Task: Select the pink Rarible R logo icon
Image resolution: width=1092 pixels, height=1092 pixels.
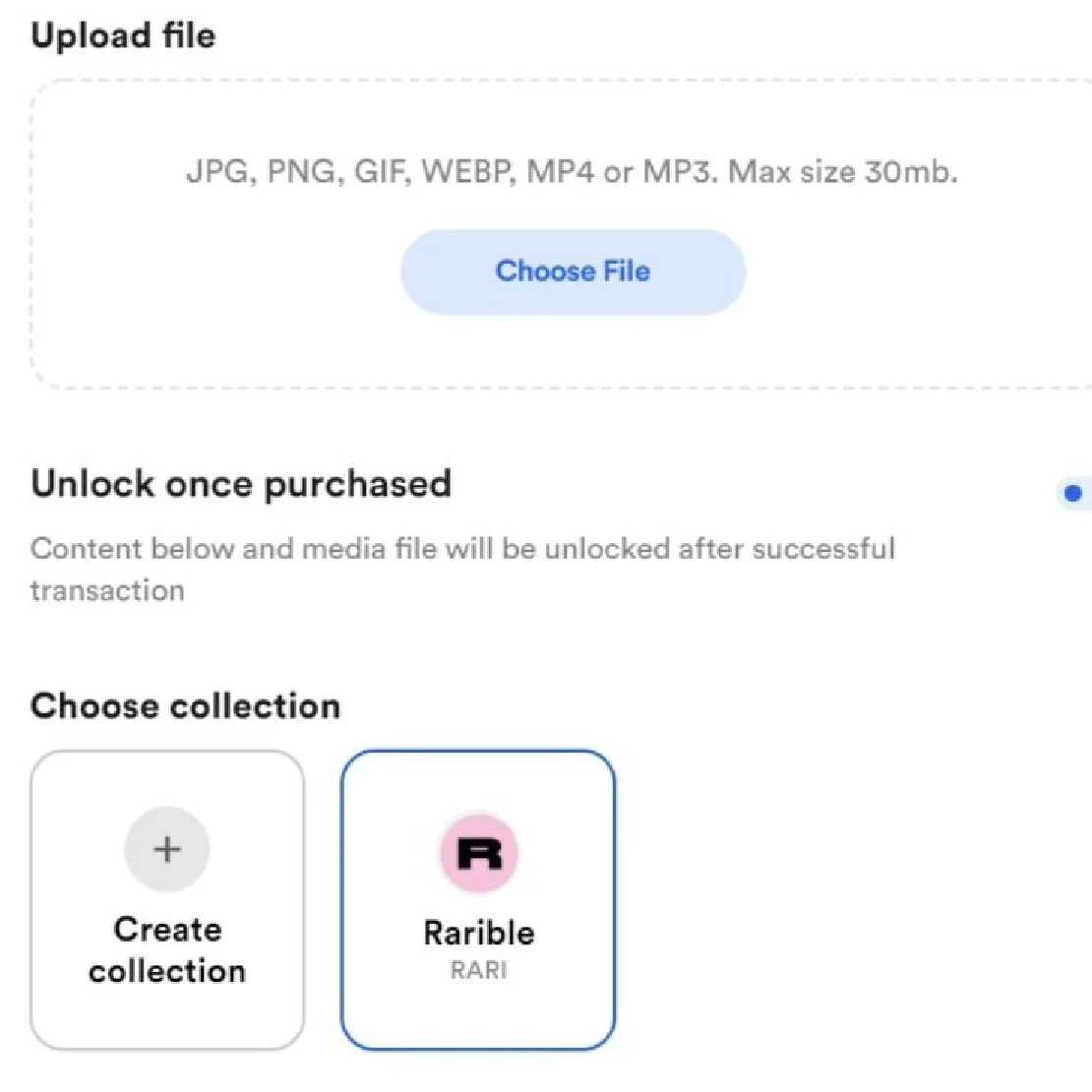Action: tap(479, 853)
